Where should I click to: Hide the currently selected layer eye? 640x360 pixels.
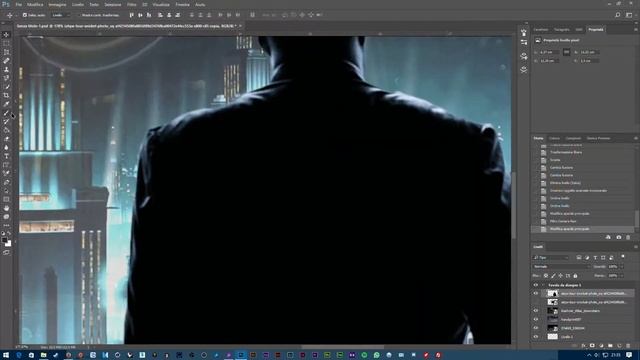(536, 293)
